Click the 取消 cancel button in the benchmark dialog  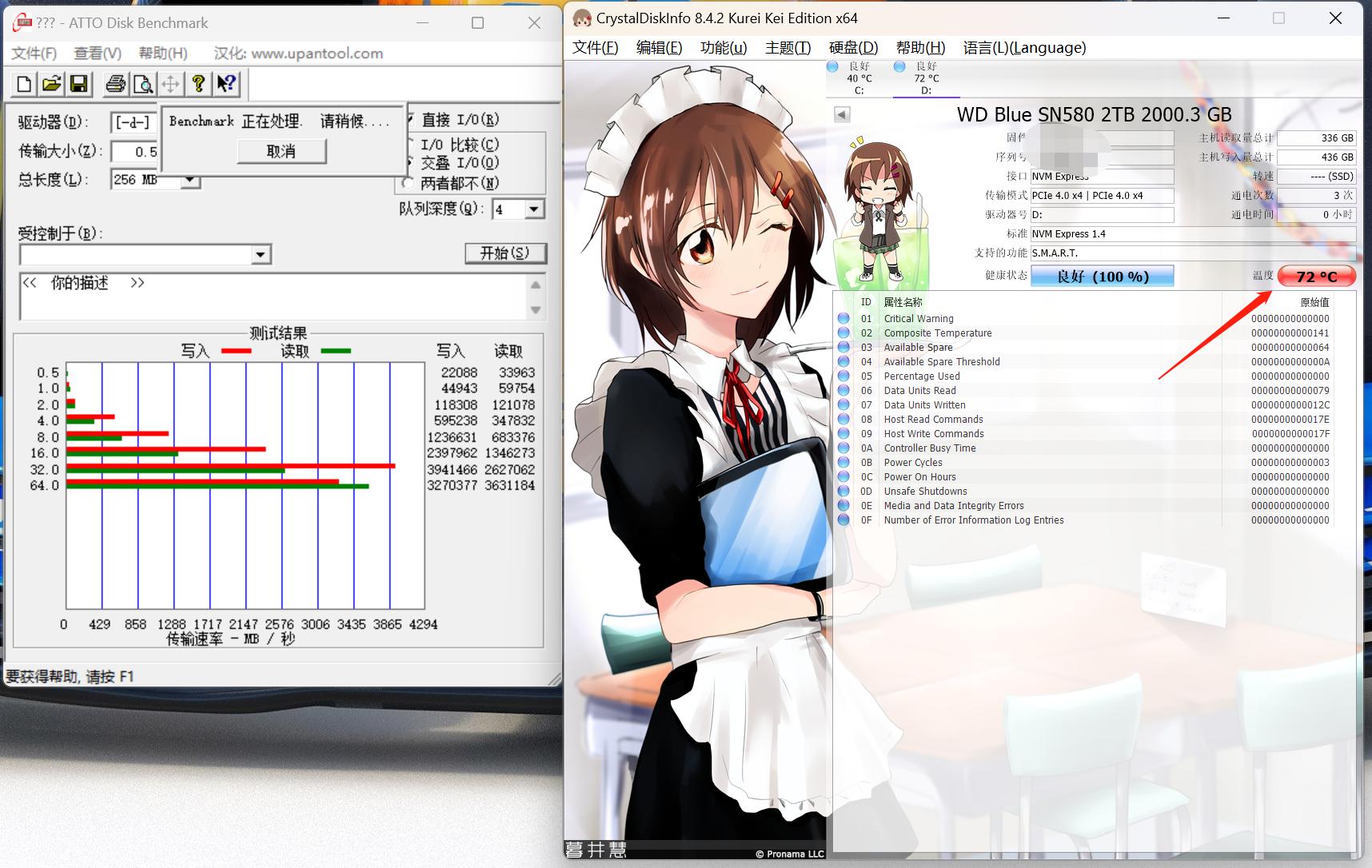[x=281, y=151]
